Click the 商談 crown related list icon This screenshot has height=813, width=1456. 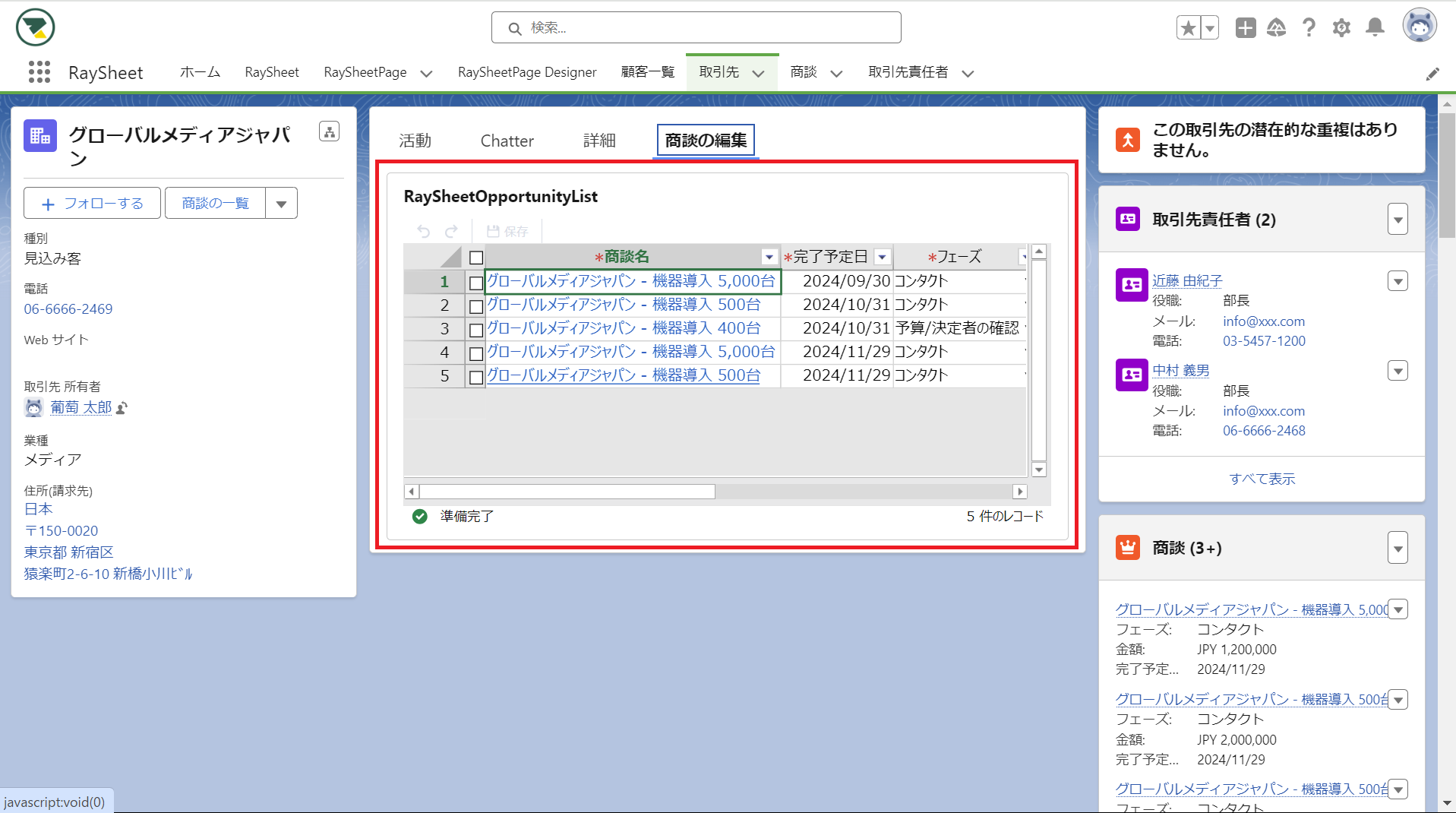(1128, 547)
